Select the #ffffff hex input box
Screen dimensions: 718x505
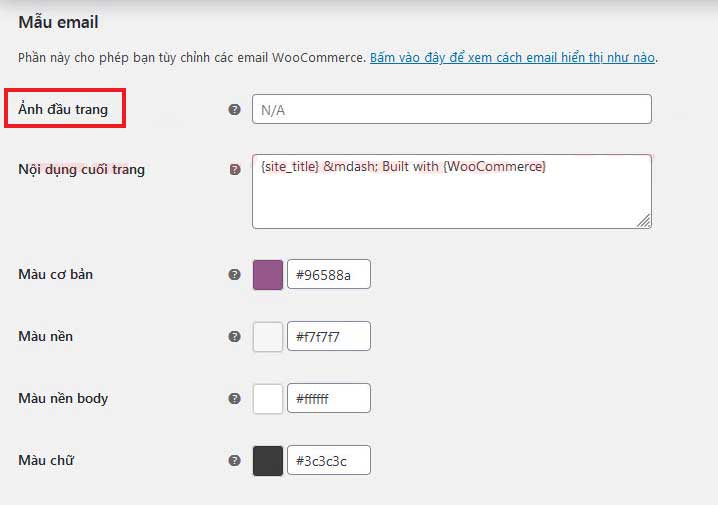click(329, 398)
